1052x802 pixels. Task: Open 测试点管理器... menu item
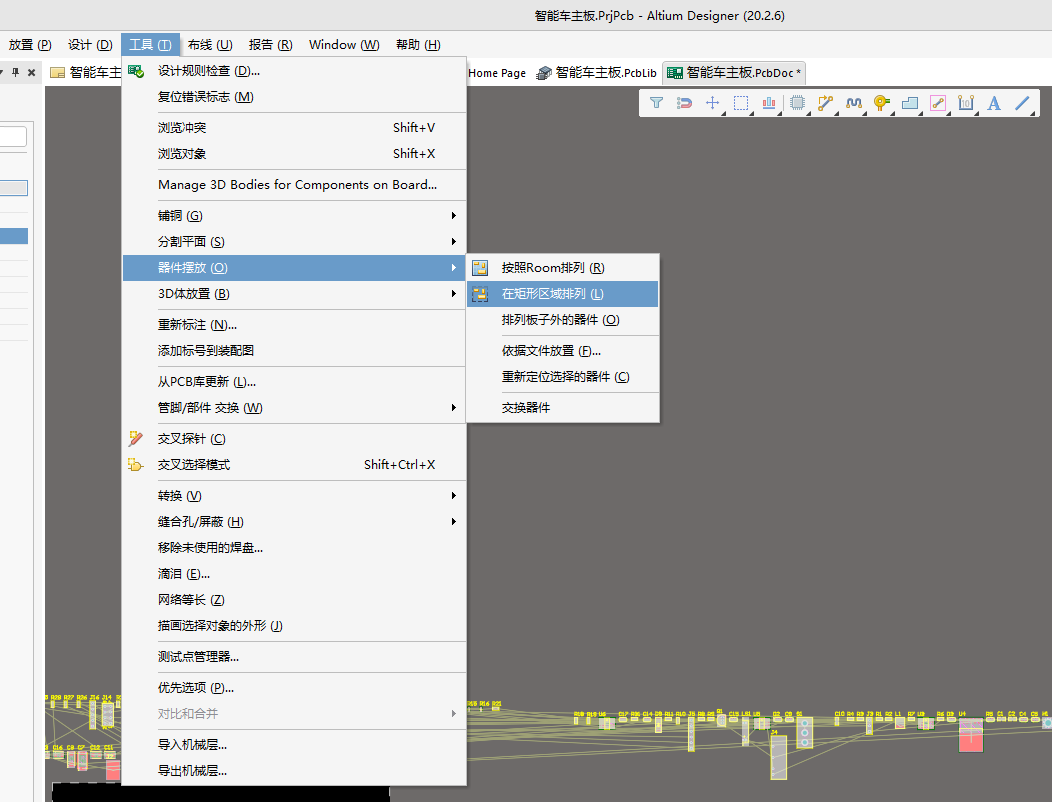click(x=294, y=657)
